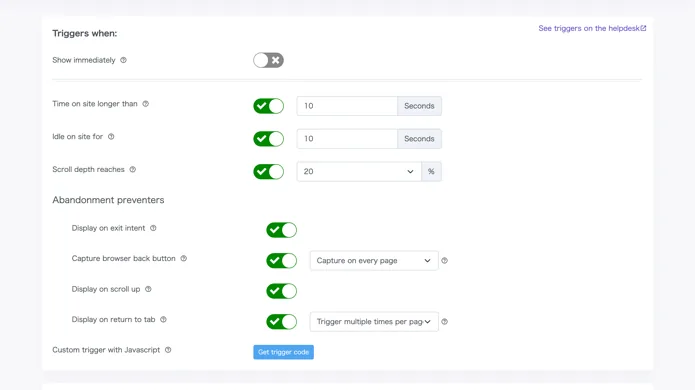Expand Trigger multiple times per page dropdown
Image resolution: width=695 pixels, height=390 pixels.
pos(374,322)
